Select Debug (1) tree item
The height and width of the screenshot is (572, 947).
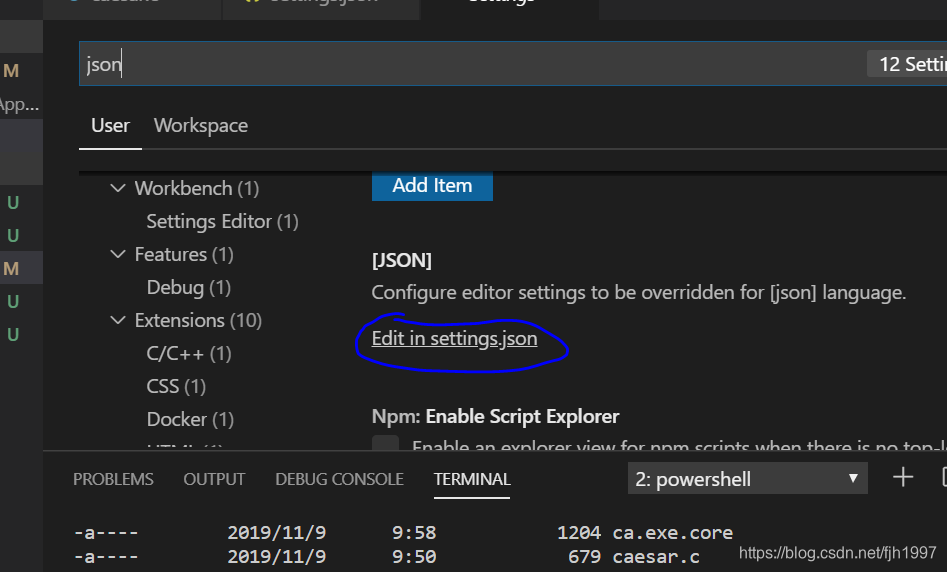188,288
